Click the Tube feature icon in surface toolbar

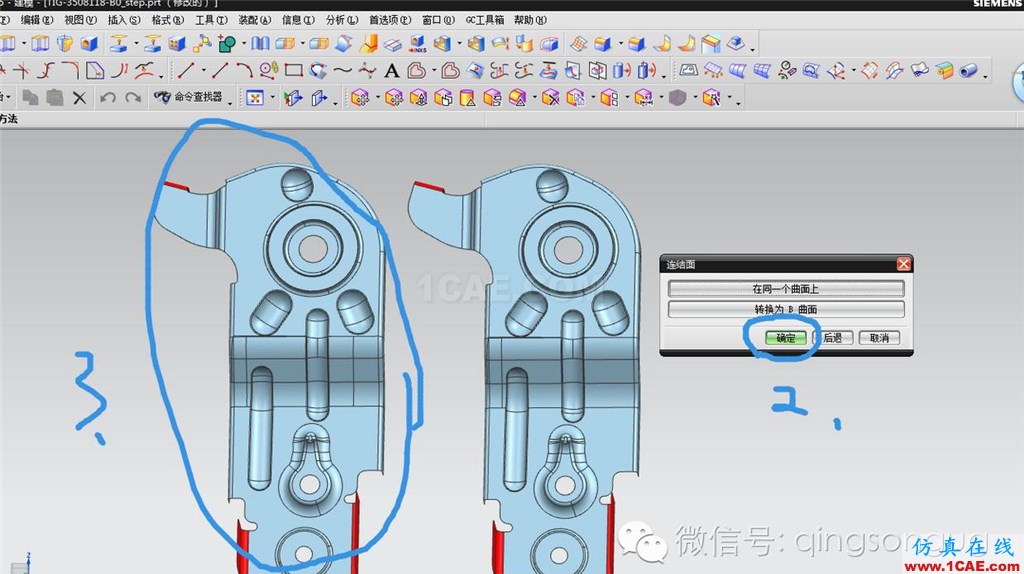968,71
